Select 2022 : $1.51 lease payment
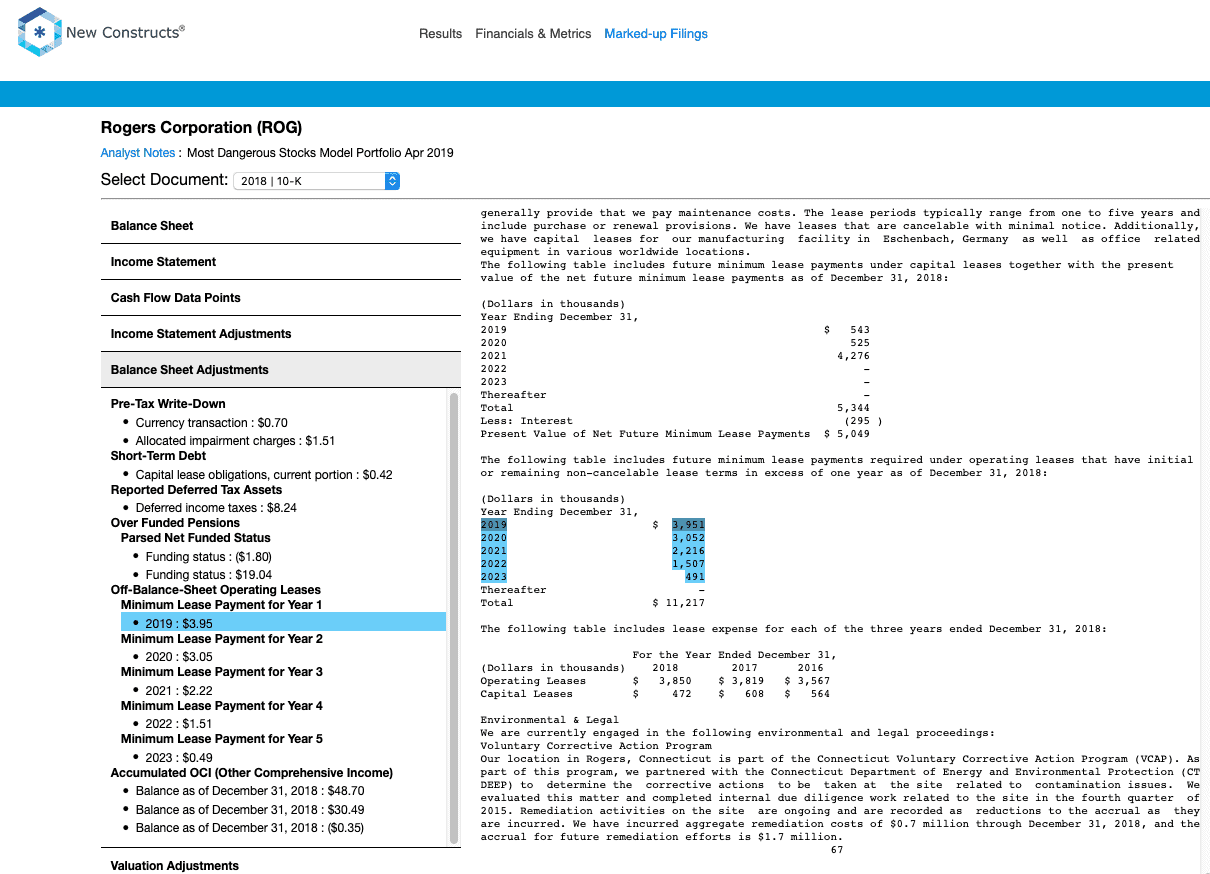The image size is (1210, 874). pos(179,724)
